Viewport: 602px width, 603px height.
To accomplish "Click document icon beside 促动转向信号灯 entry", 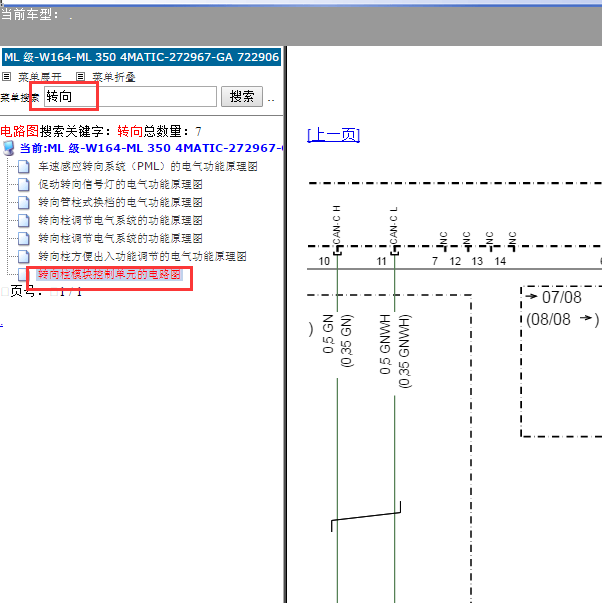I will (24, 185).
